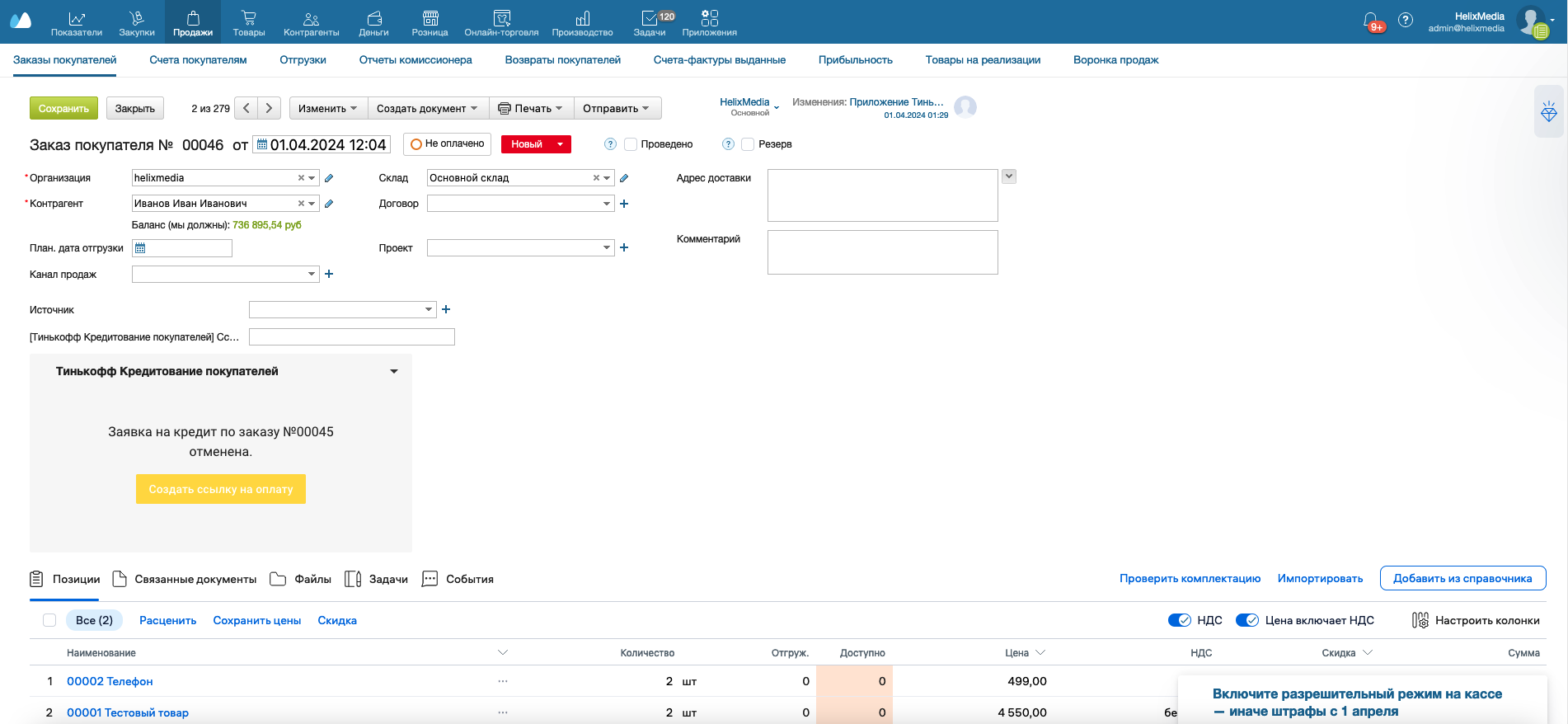
Task: Add a new Канал продаж with plus
Action: click(x=329, y=274)
